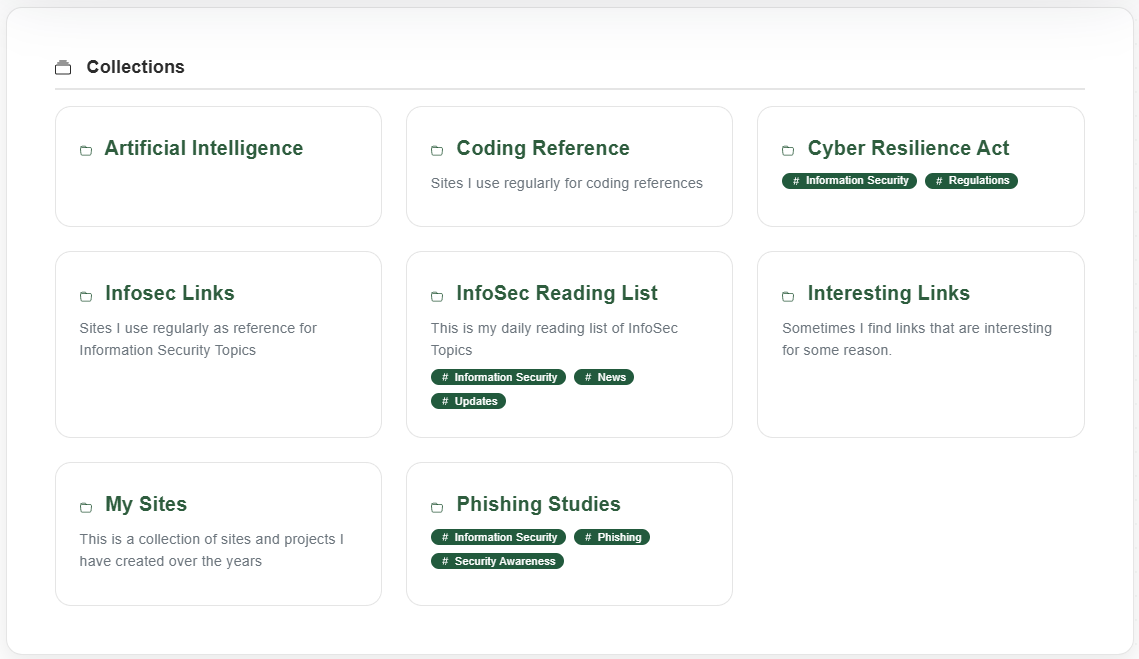Click the folder icon beside Phishing Studies
The height and width of the screenshot is (659, 1139).
click(437, 507)
